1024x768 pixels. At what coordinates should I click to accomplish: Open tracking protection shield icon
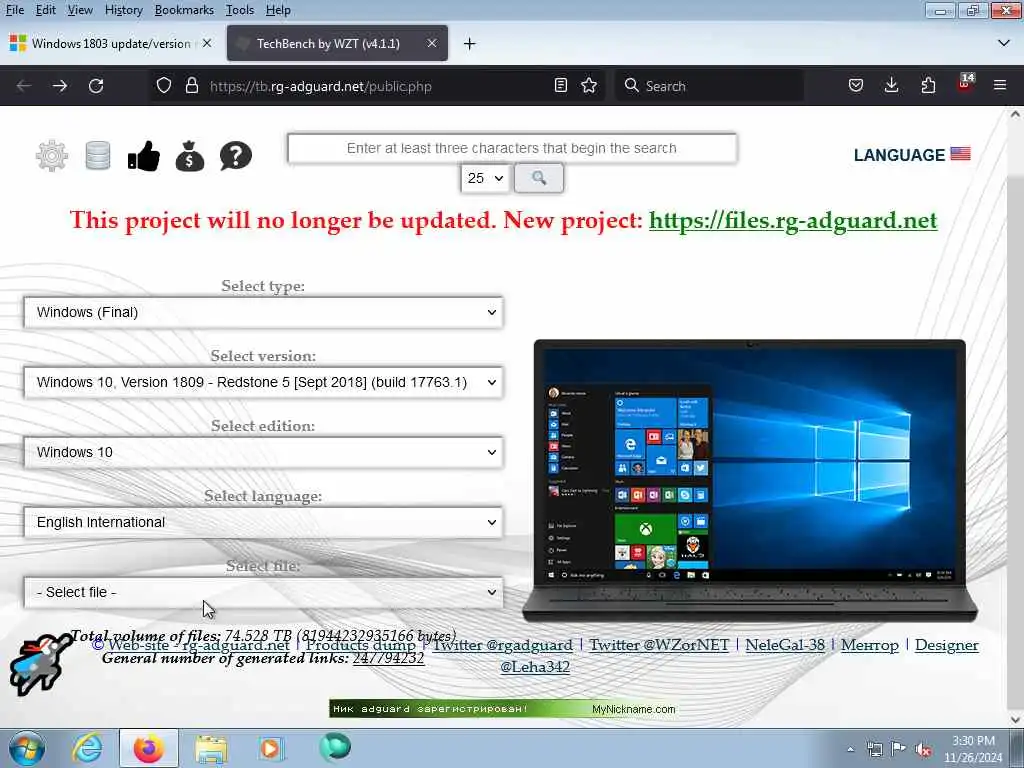coord(164,86)
